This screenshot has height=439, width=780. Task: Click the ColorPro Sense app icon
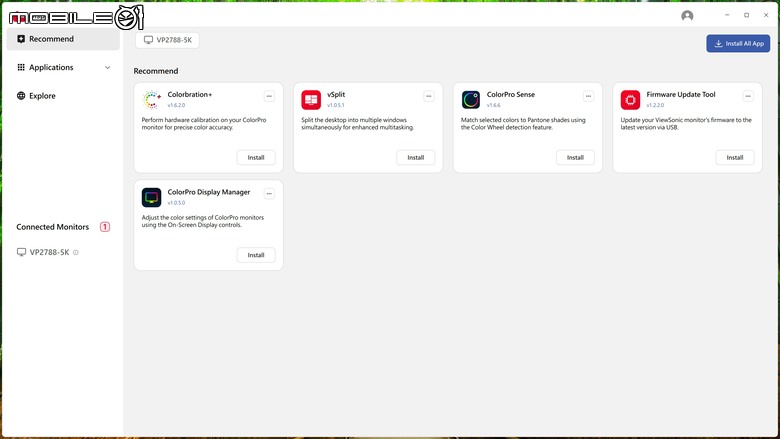point(471,100)
